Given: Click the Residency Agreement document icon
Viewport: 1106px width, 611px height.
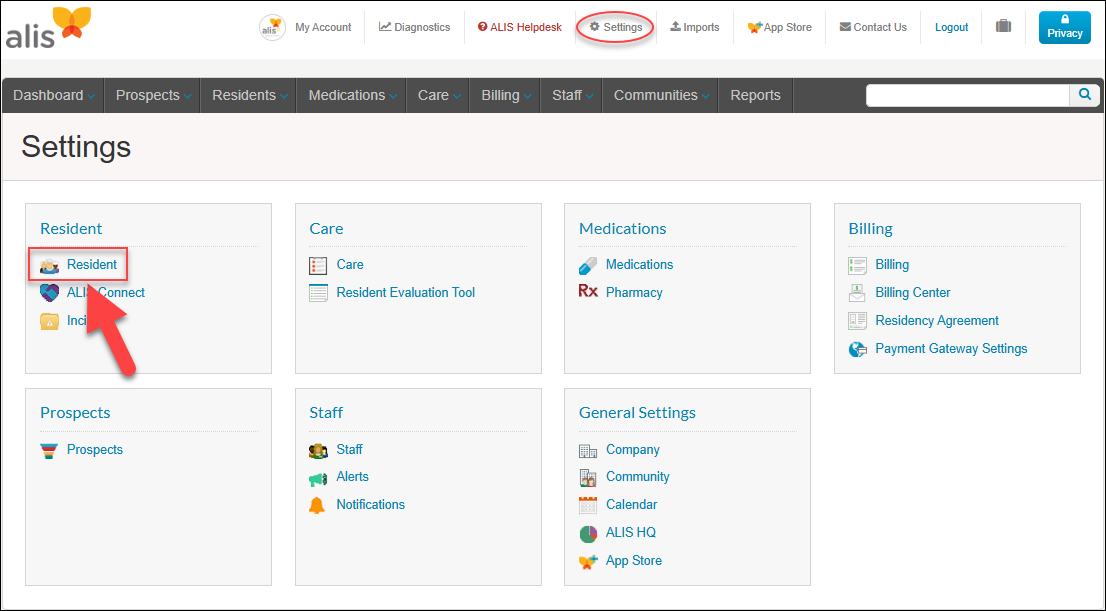Looking at the screenshot, I should 857,321.
